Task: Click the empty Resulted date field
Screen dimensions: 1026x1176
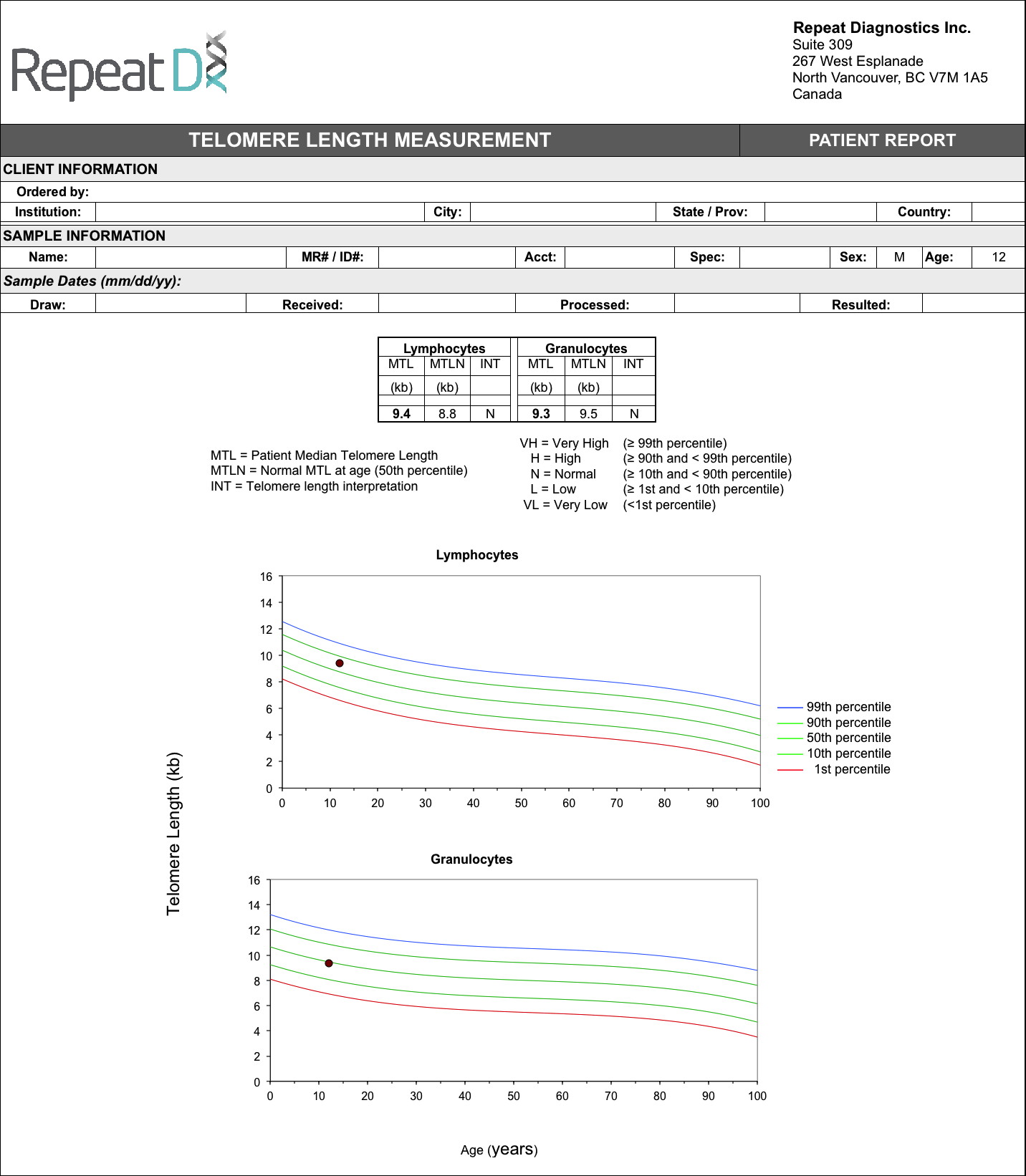Action: (x=973, y=304)
